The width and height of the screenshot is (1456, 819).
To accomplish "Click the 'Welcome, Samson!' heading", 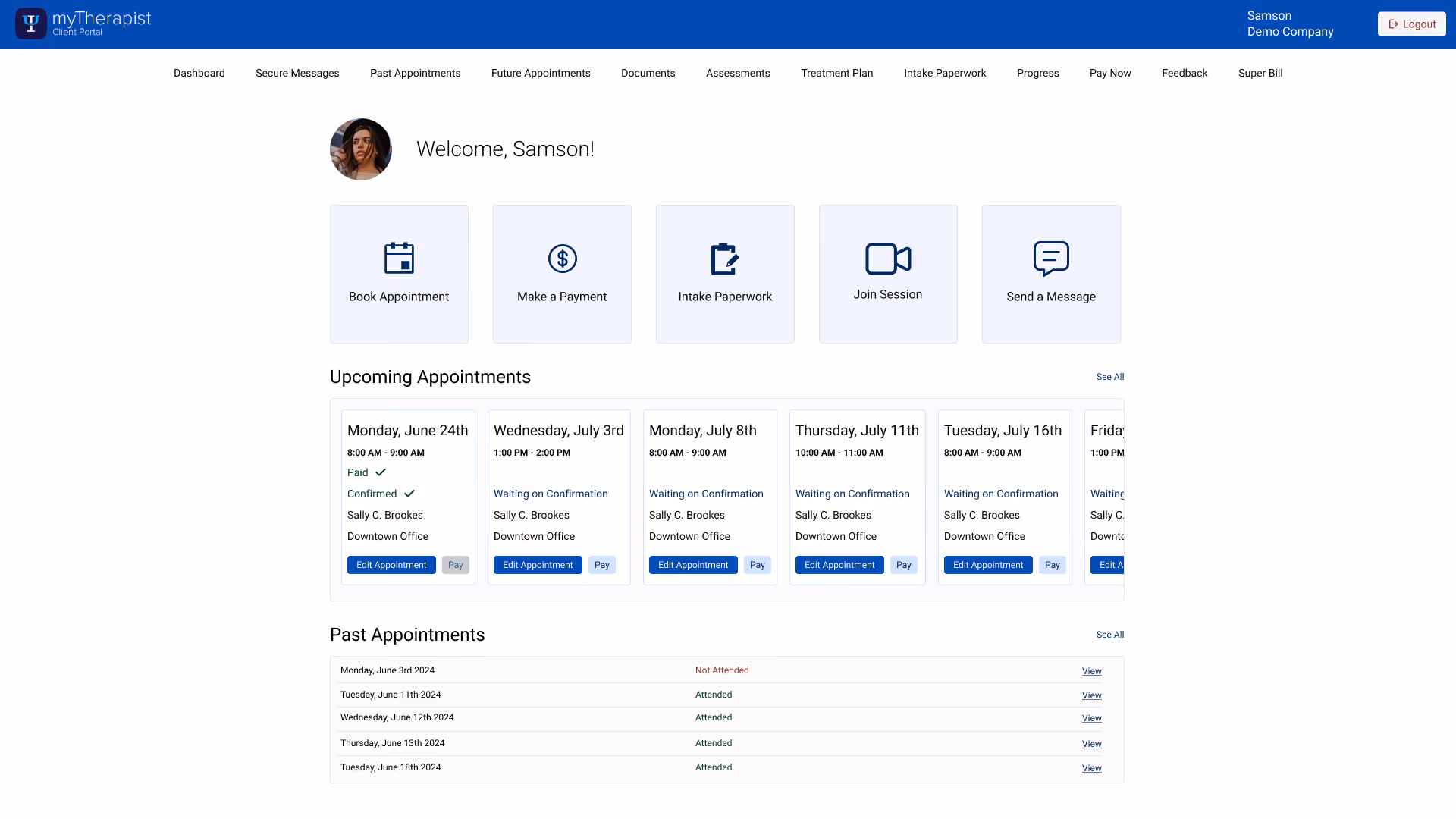I will pyautogui.click(x=505, y=149).
